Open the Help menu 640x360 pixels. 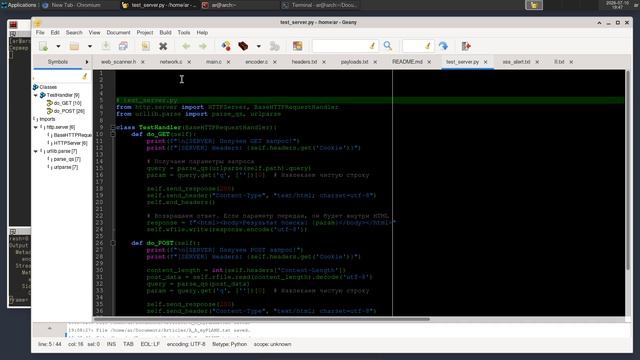202,32
